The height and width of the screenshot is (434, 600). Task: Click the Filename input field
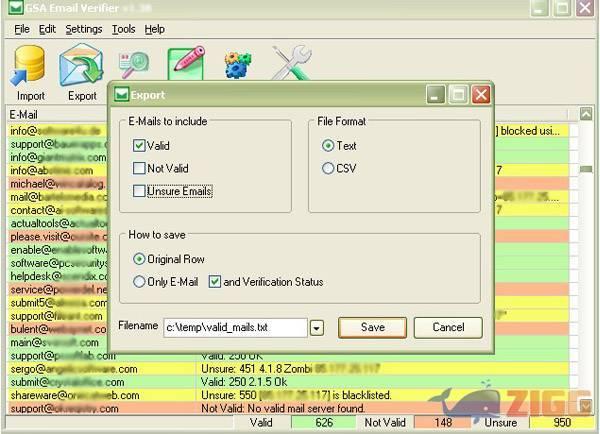[x=235, y=328]
